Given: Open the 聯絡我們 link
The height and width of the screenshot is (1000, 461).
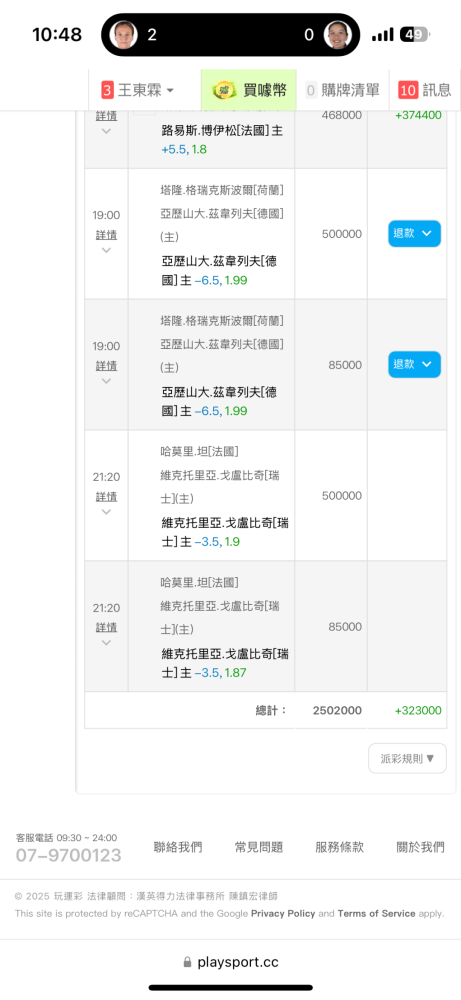Looking at the screenshot, I should 178,847.
